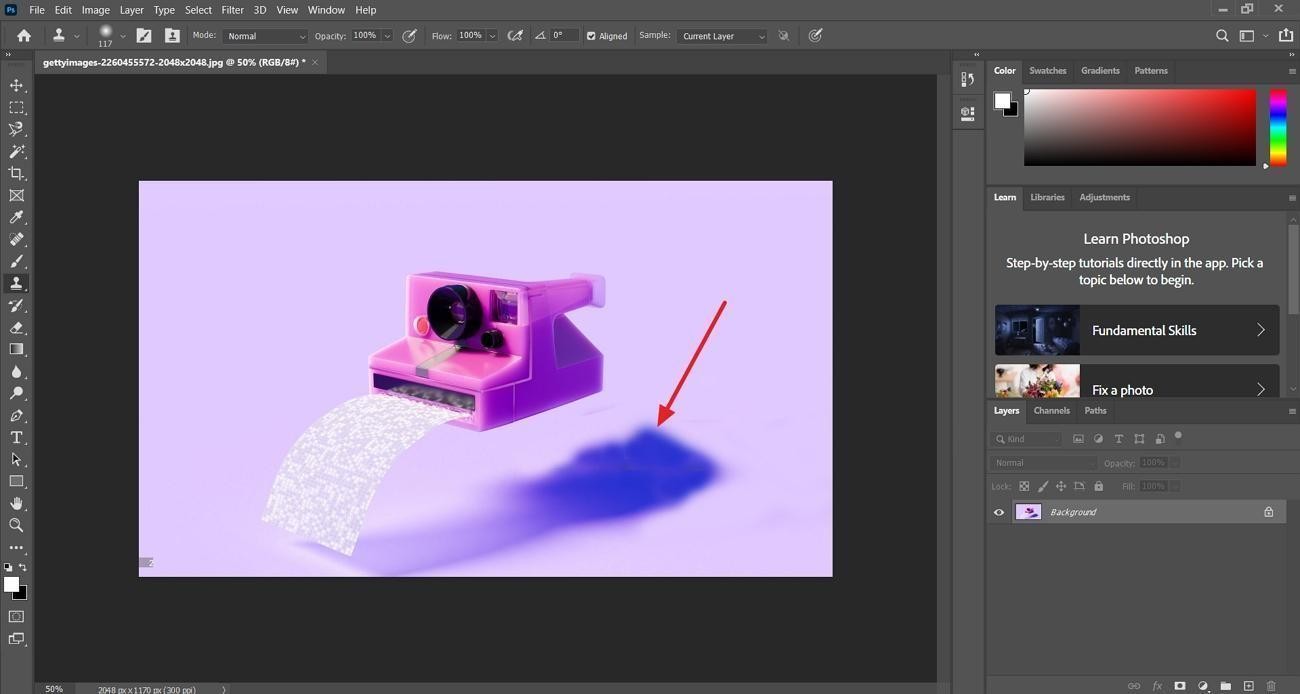Select the Blur tool
The image size is (1300, 694).
16,371
